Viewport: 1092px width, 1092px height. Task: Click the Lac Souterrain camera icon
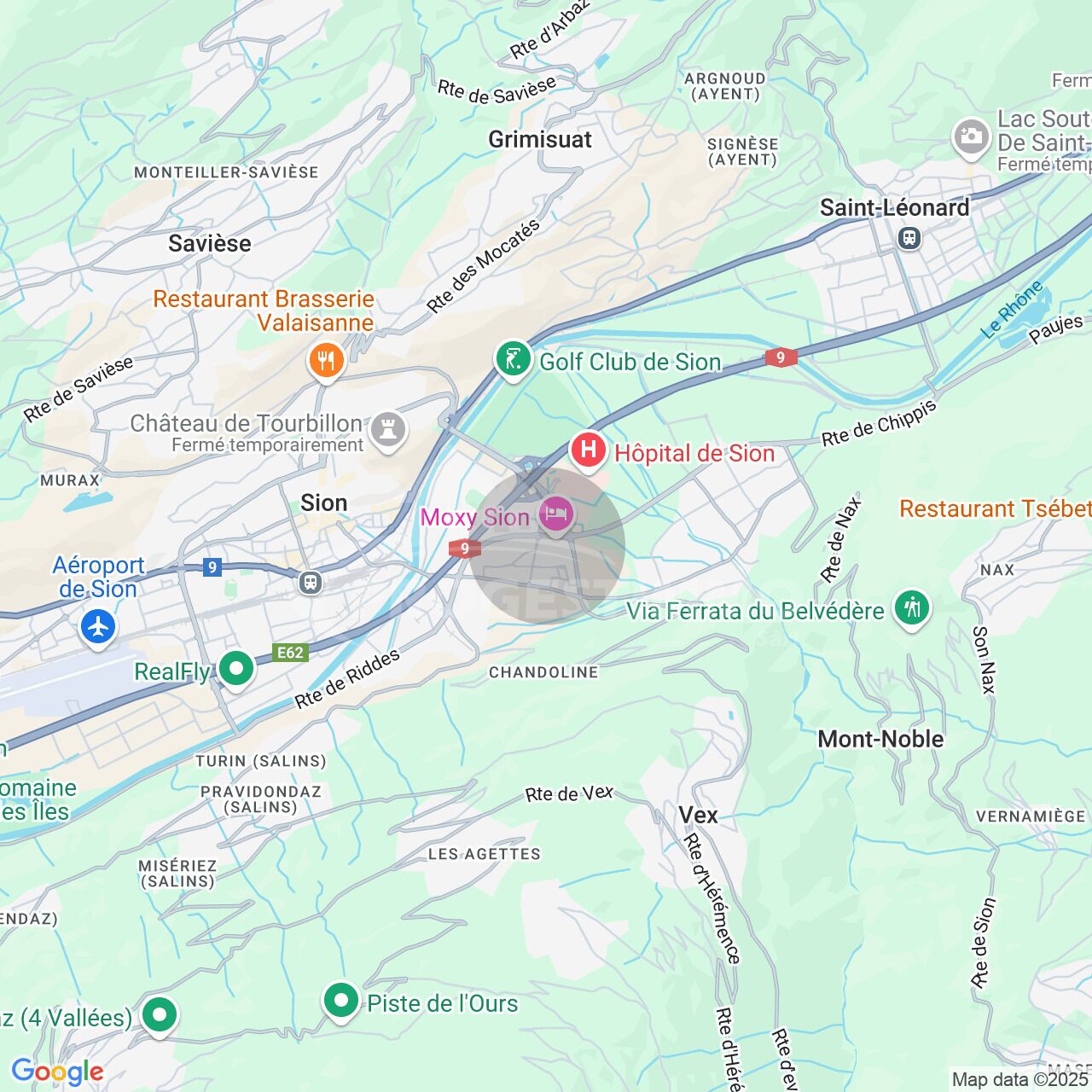point(971,137)
